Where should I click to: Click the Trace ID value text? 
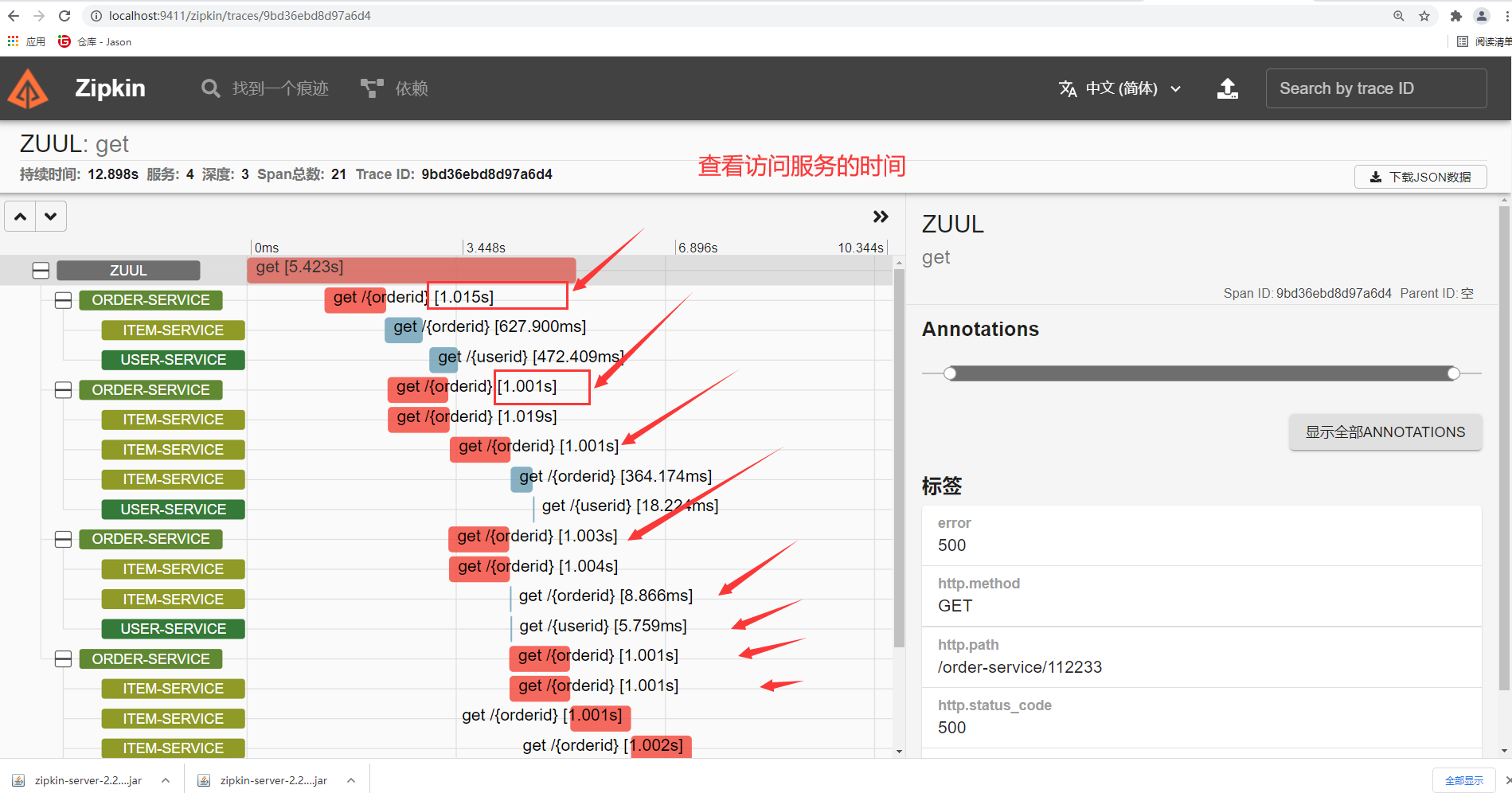(486, 174)
